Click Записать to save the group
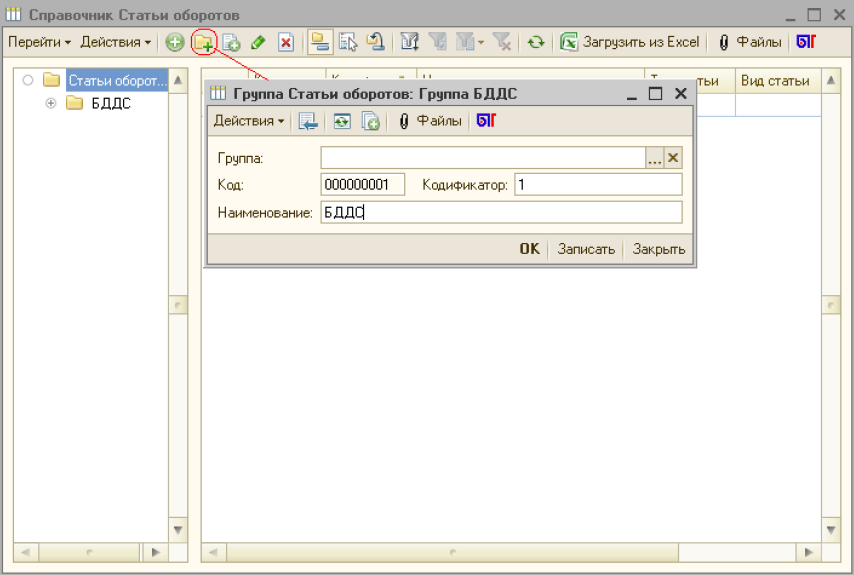 586,249
